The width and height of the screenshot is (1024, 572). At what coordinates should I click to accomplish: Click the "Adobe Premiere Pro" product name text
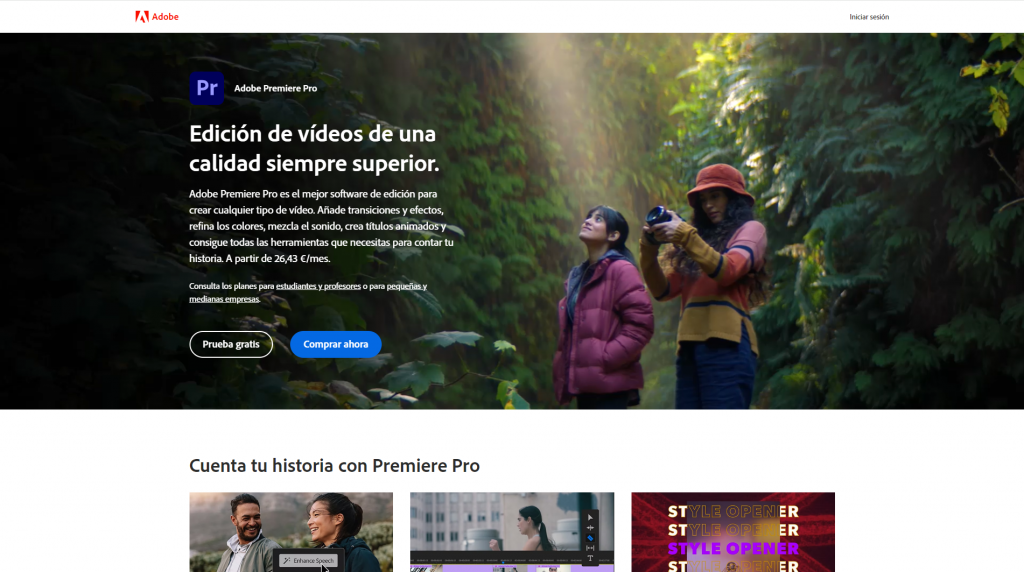(x=275, y=88)
